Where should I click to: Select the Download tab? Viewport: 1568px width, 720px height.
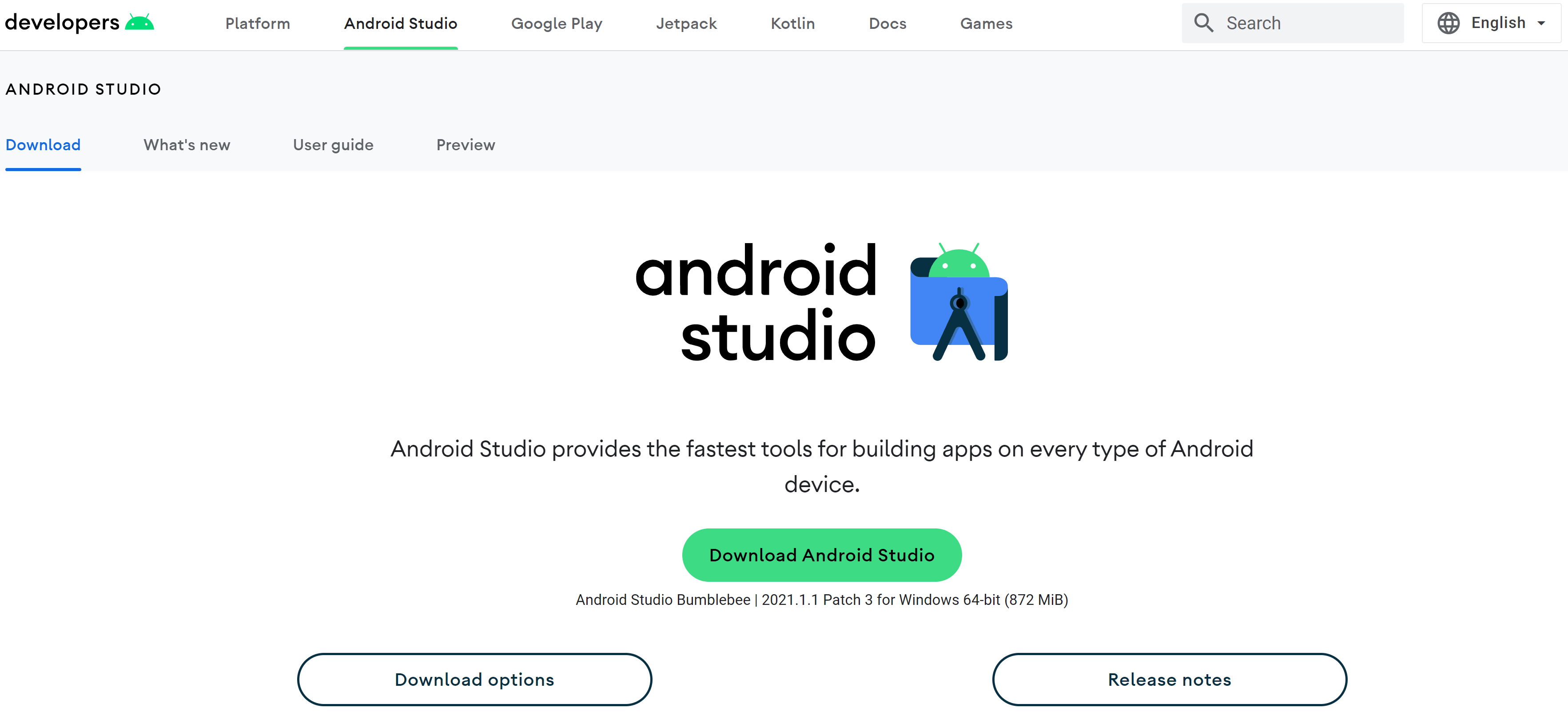(x=43, y=145)
